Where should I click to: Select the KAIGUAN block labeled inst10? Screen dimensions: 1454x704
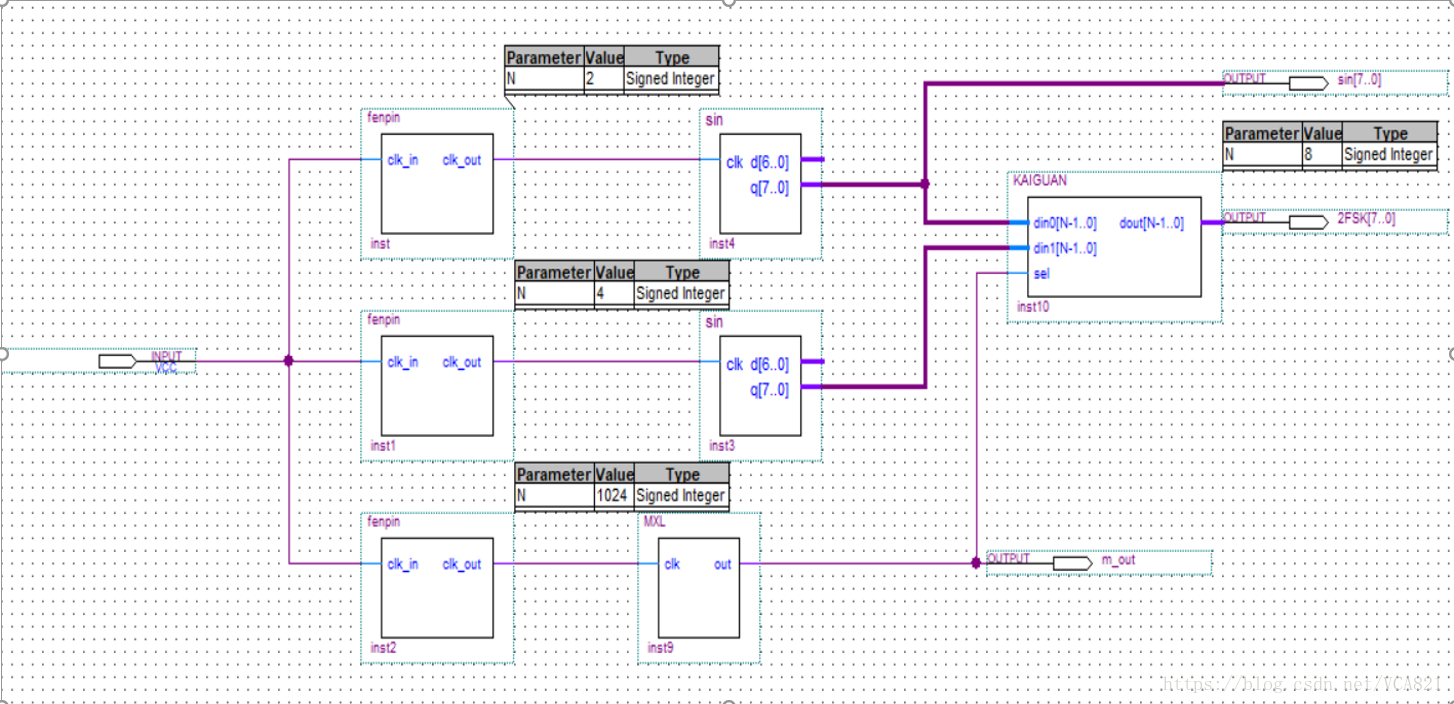pyautogui.click(x=1114, y=247)
